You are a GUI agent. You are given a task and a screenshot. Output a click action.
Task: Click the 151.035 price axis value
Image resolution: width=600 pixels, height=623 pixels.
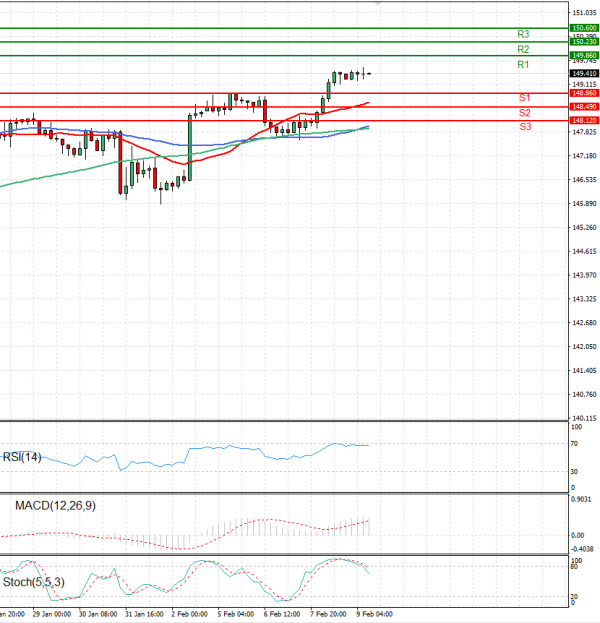[584, 13]
